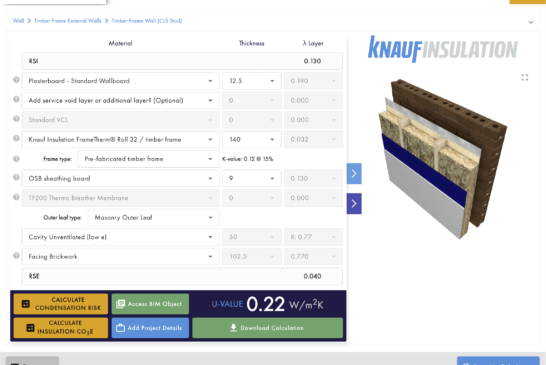Open Cavity Unventilated (low e) dropdown
This screenshot has width=546, height=365.
(120, 237)
